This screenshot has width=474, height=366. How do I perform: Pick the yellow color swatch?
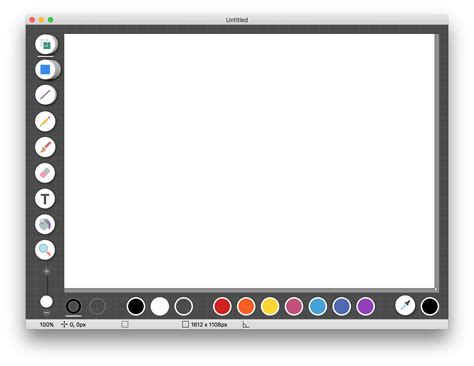coord(270,306)
